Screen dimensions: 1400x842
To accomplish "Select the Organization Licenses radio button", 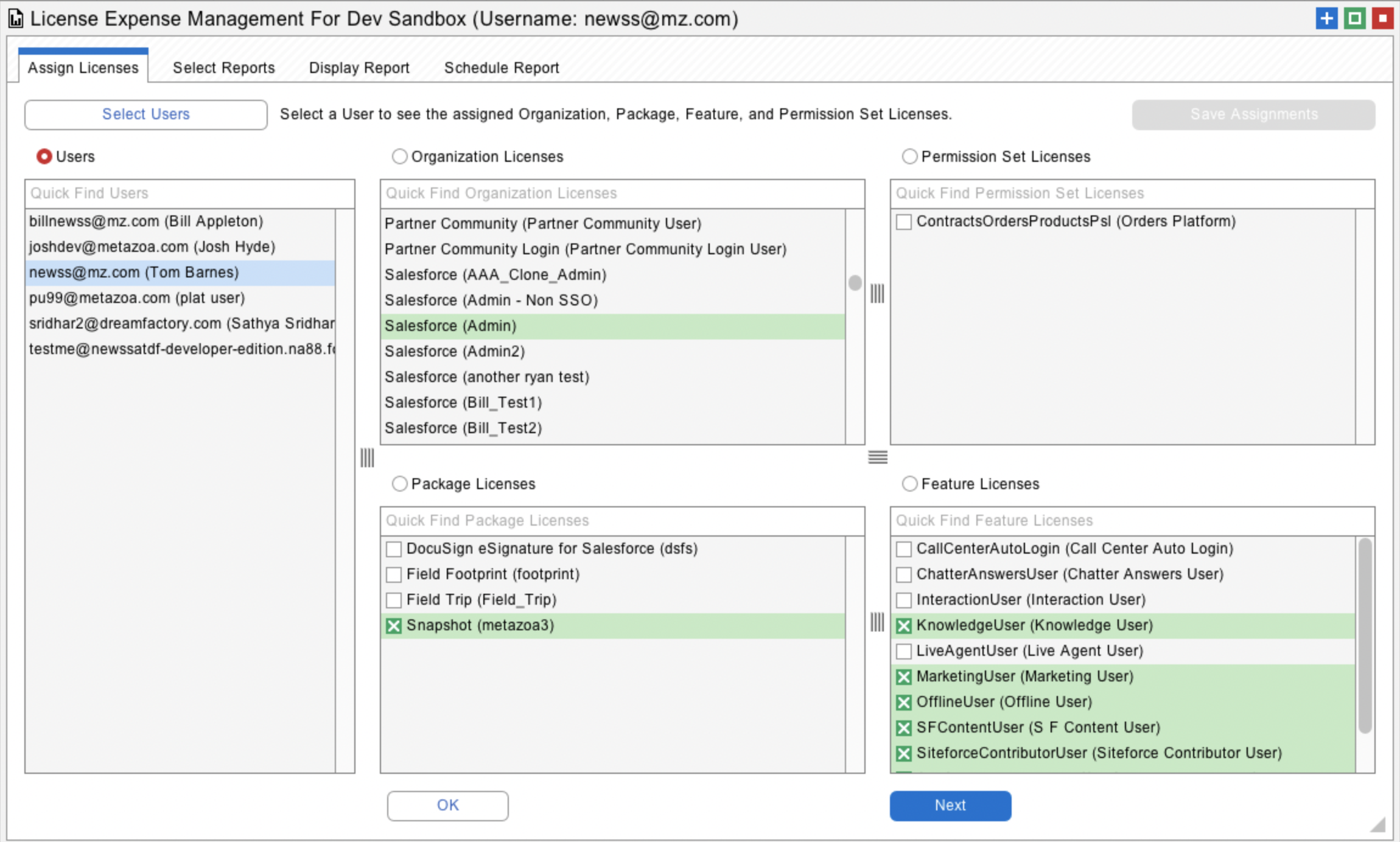I will pyautogui.click(x=399, y=156).
